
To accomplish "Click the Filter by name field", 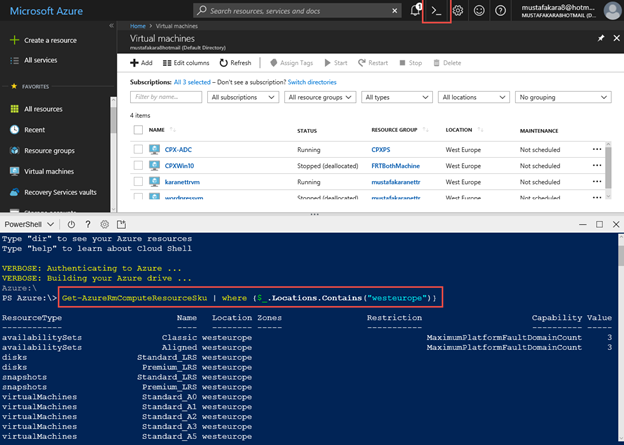I will [x=166, y=97].
